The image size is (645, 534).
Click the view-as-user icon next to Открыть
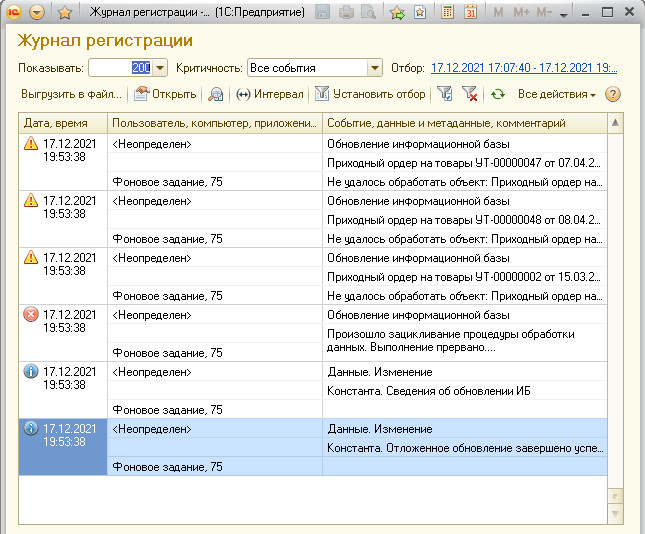(215, 94)
